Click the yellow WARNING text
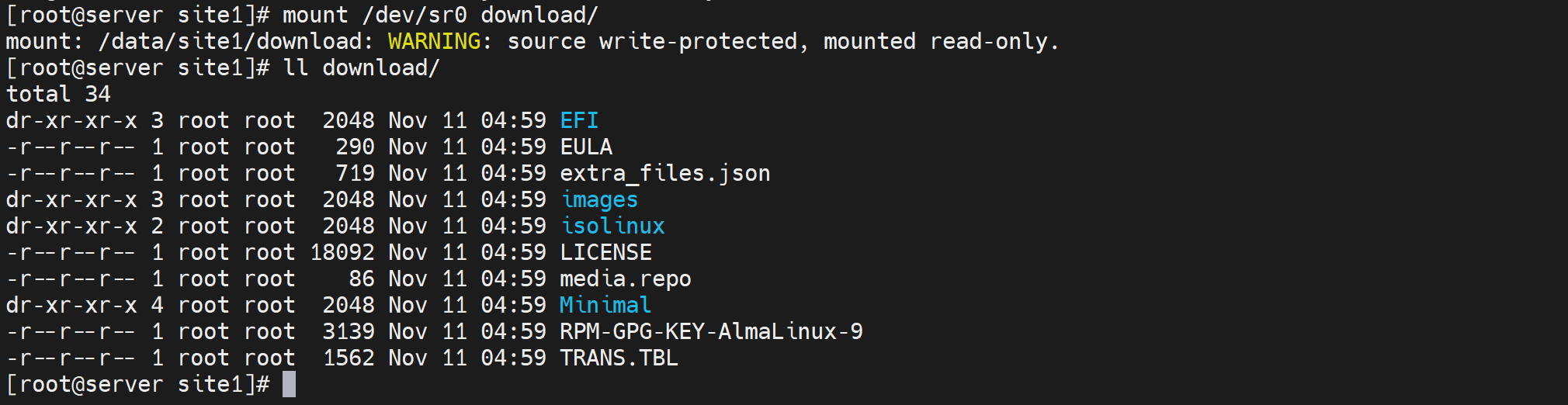This screenshot has width=1568, height=405. (434, 42)
